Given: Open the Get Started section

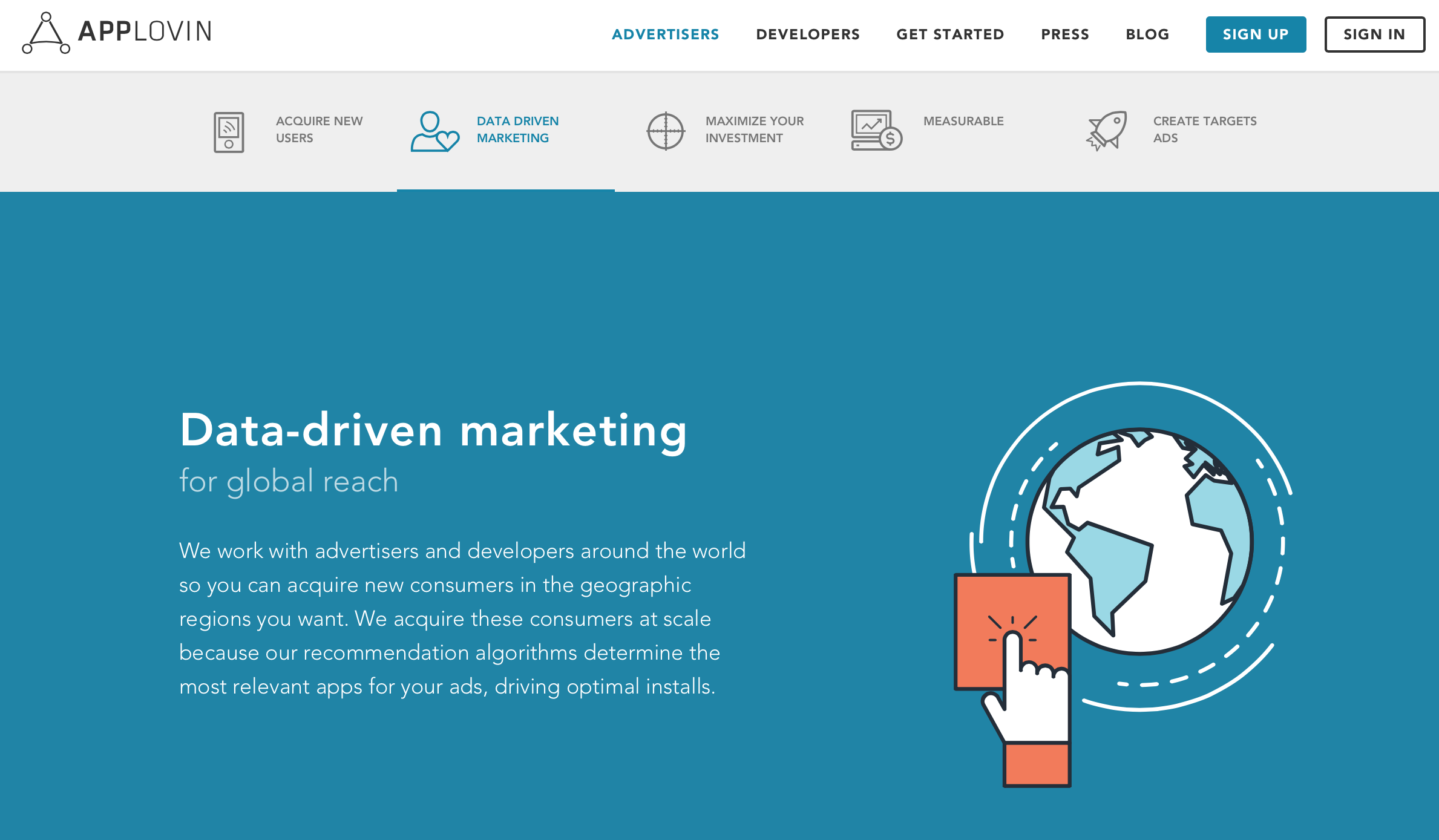Looking at the screenshot, I should click(x=949, y=34).
